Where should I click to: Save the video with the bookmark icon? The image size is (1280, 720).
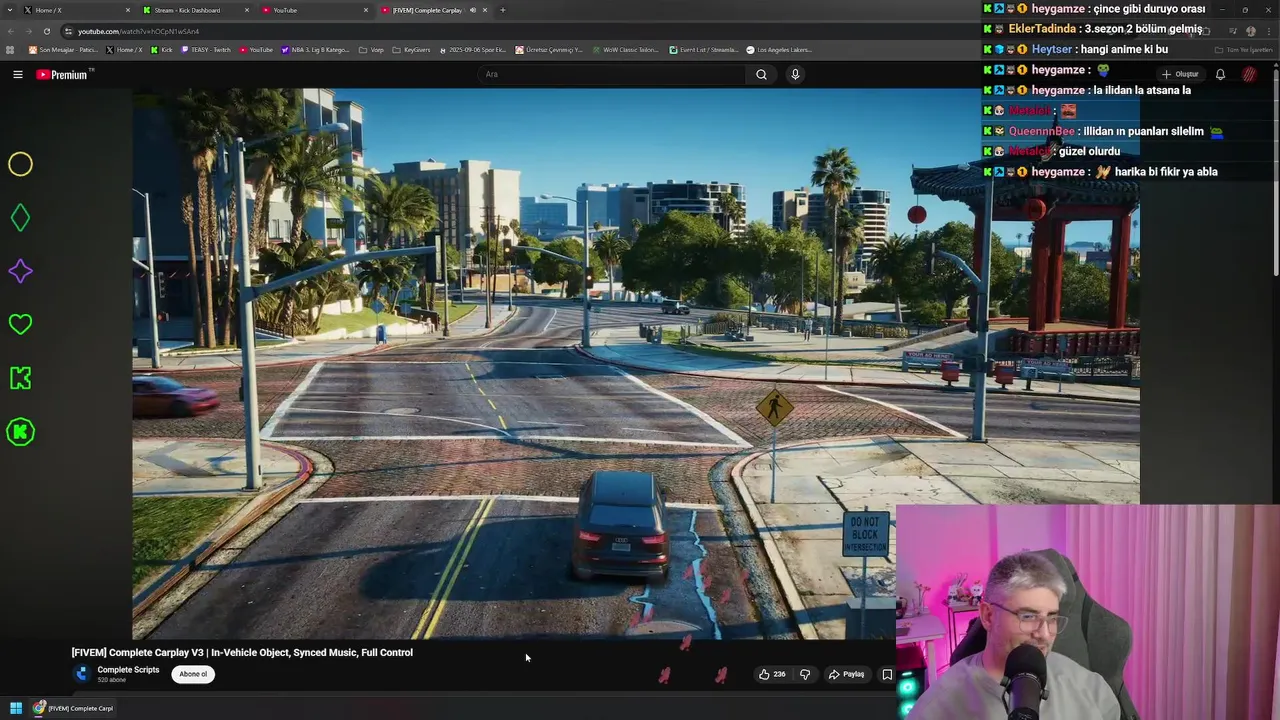pyautogui.click(x=886, y=674)
